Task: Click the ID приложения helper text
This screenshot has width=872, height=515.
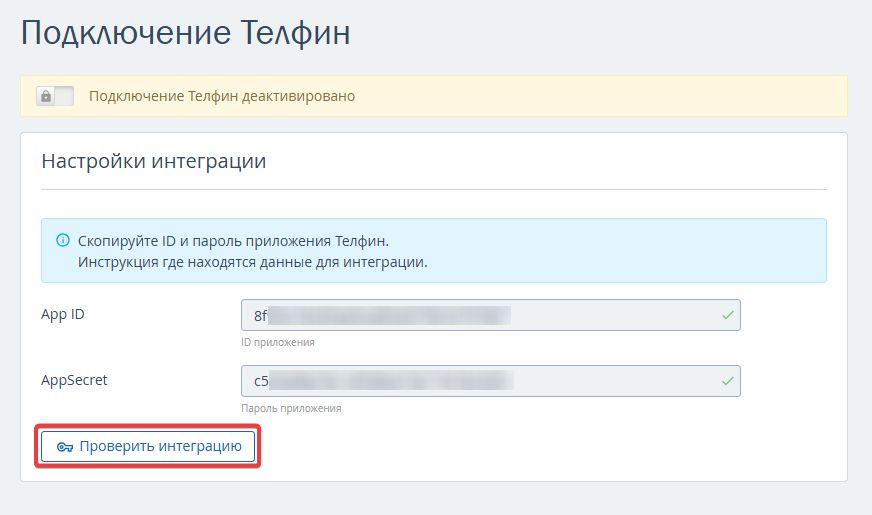Action: pos(278,342)
